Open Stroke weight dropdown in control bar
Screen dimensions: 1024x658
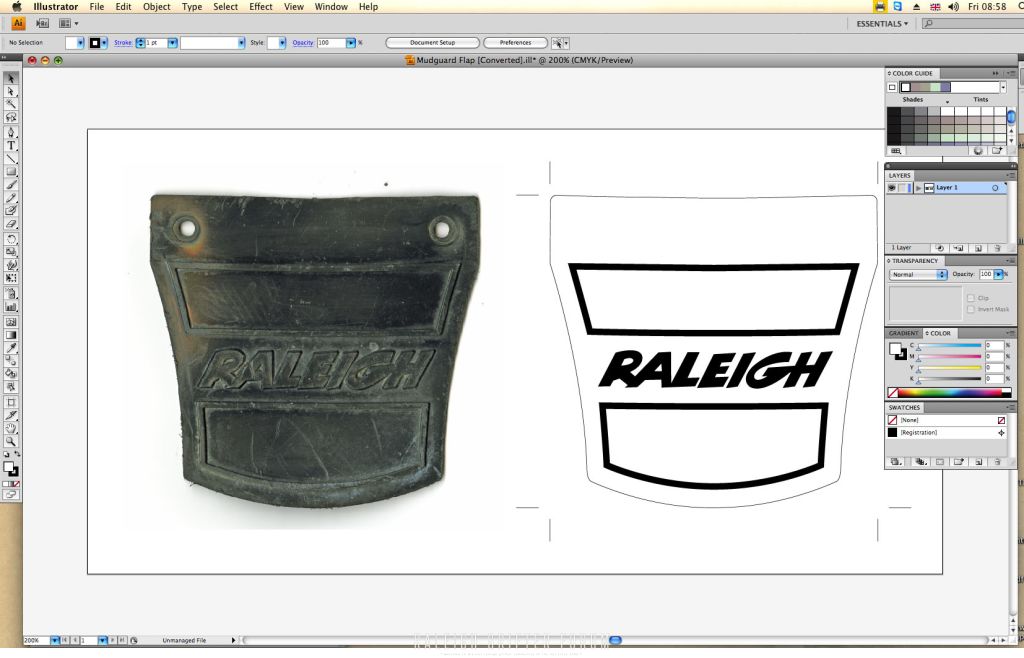tap(172, 42)
